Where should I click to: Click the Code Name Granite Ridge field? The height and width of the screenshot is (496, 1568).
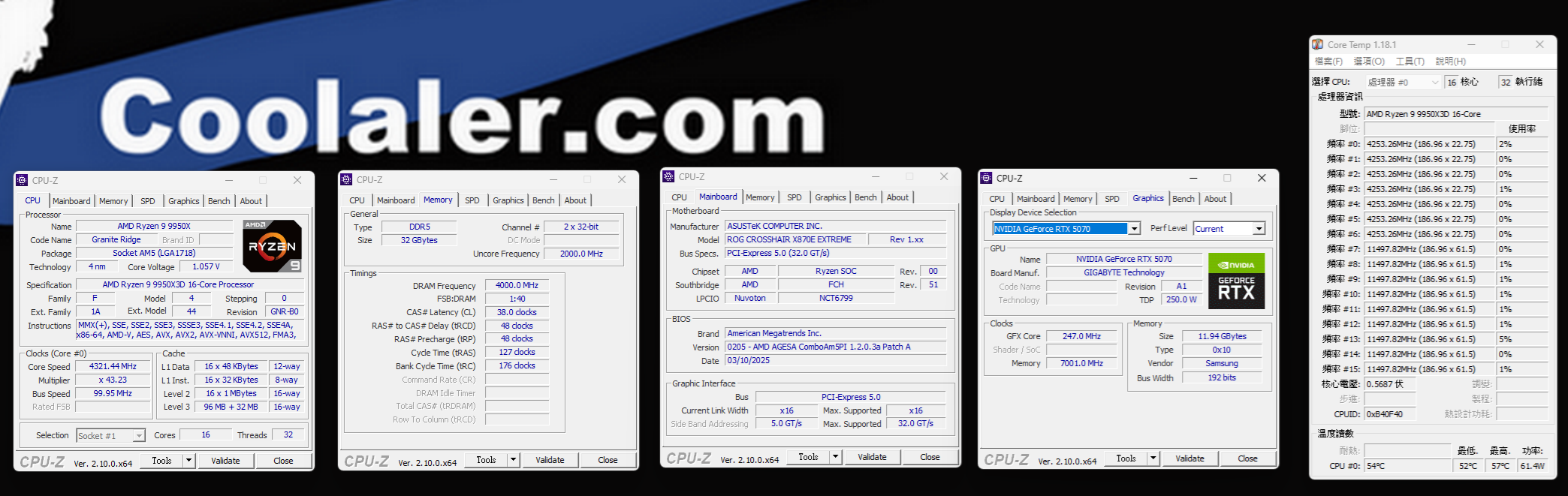pos(116,239)
